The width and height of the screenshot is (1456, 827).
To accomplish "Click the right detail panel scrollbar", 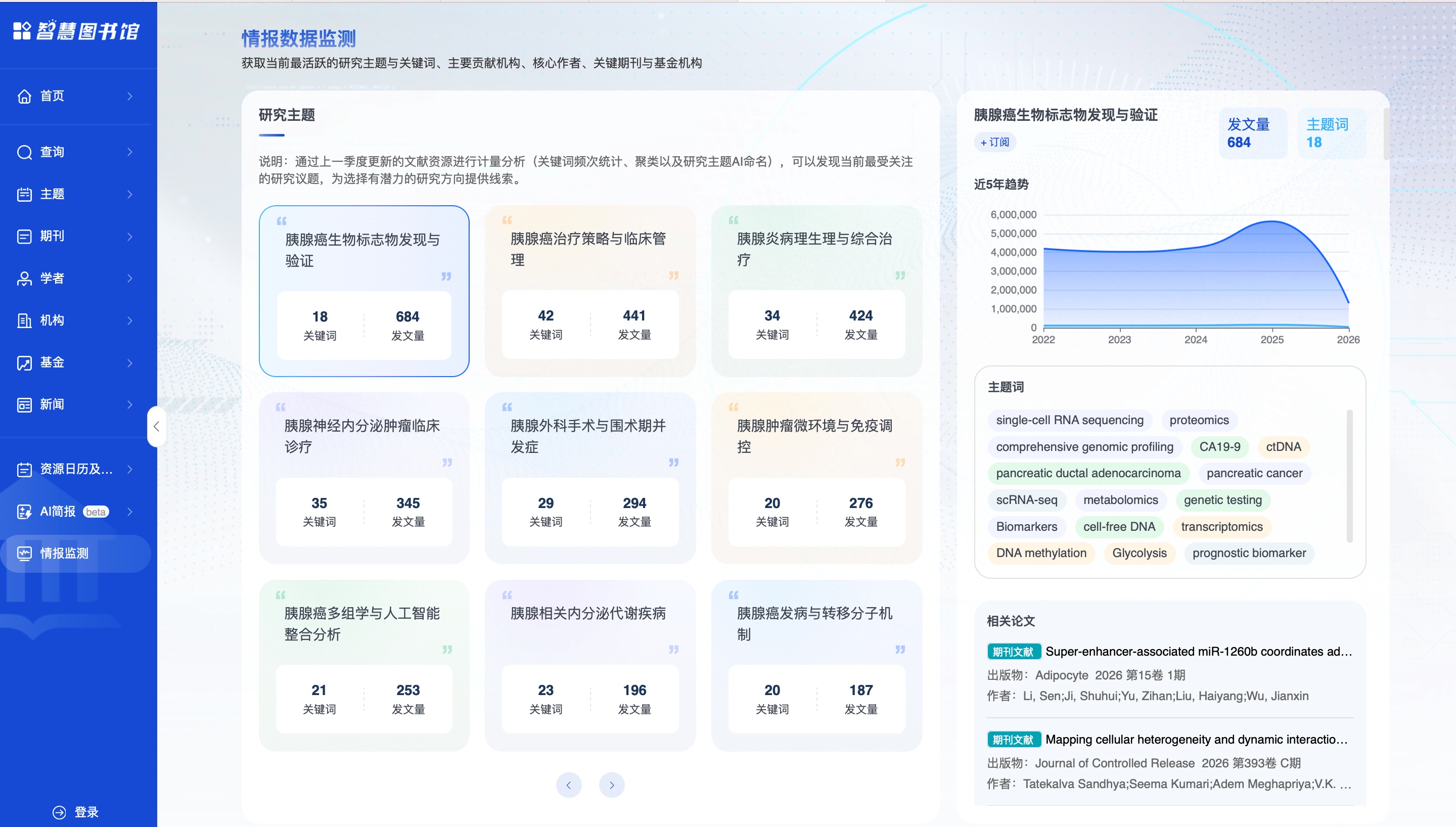I will 1386,134.
